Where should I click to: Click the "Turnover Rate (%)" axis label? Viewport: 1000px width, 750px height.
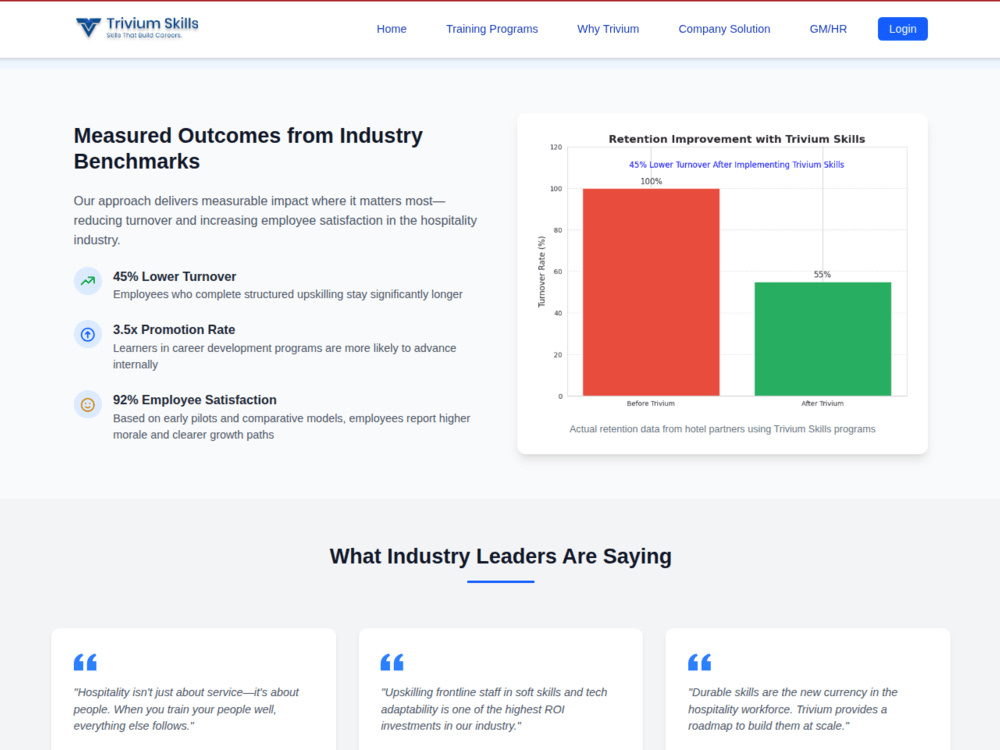tap(541, 272)
